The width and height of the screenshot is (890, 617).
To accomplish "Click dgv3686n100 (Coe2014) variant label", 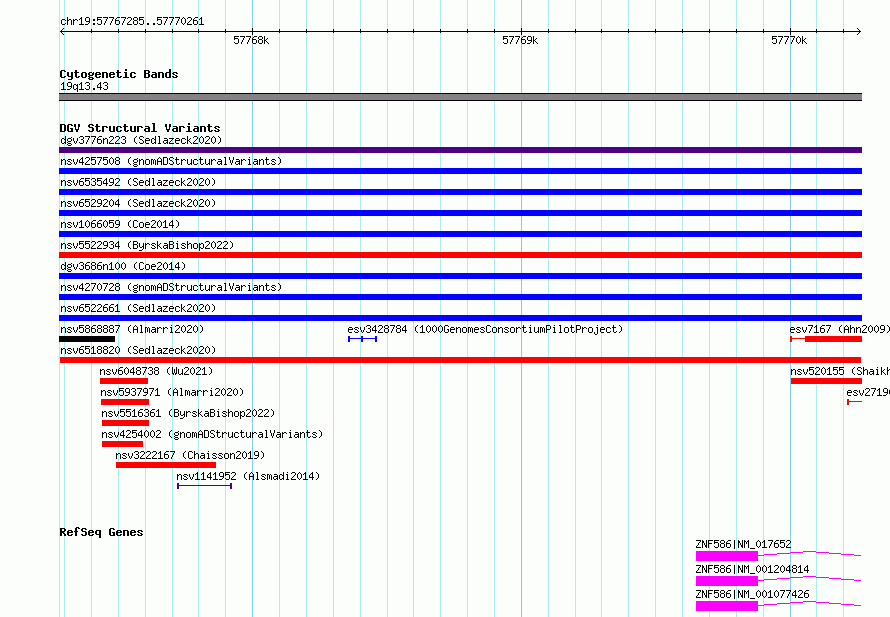I will (x=123, y=266).
